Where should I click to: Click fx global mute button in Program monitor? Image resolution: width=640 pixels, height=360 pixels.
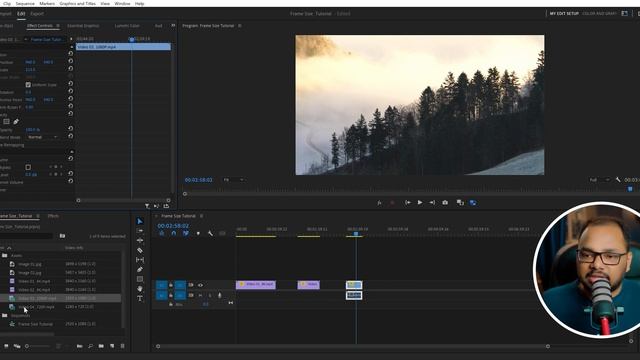[379, 202]
